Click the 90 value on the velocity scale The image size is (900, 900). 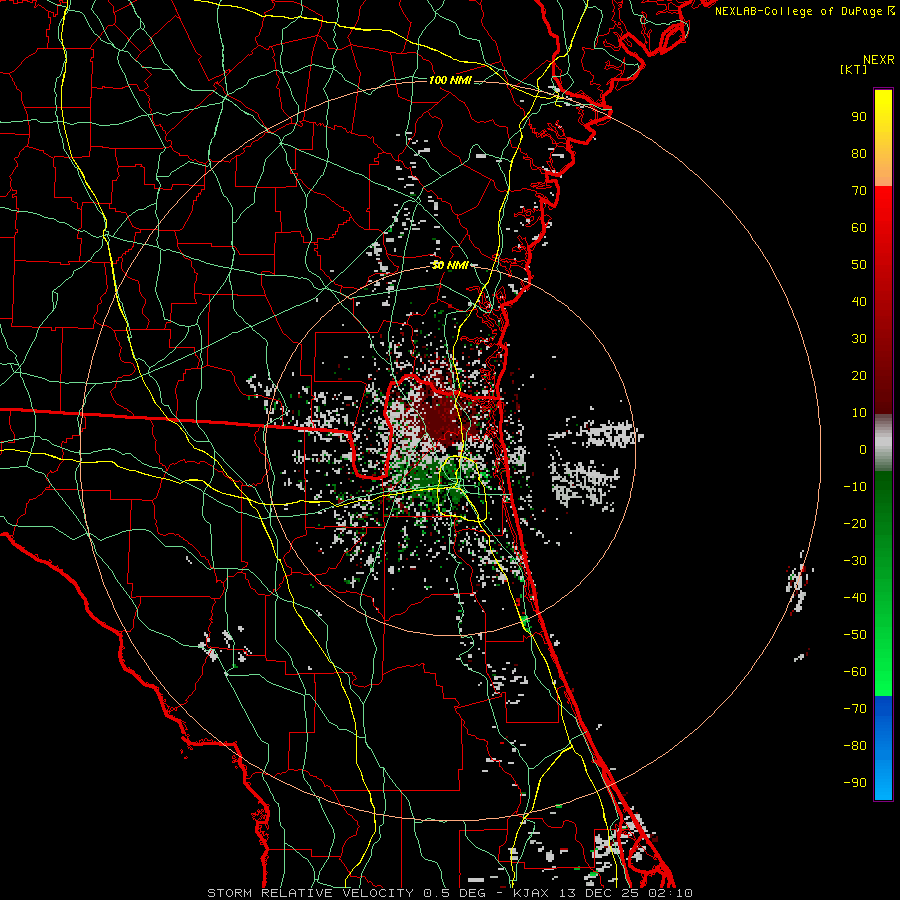point(859,117)
